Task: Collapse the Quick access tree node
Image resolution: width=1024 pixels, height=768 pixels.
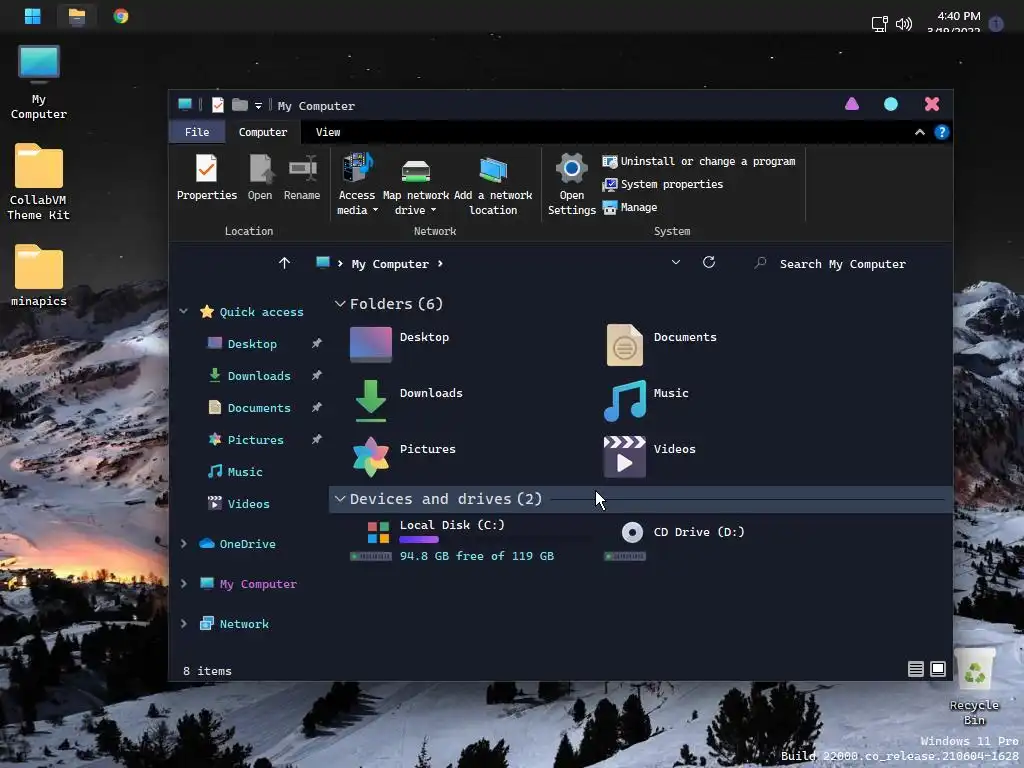Action: (184, 312)
